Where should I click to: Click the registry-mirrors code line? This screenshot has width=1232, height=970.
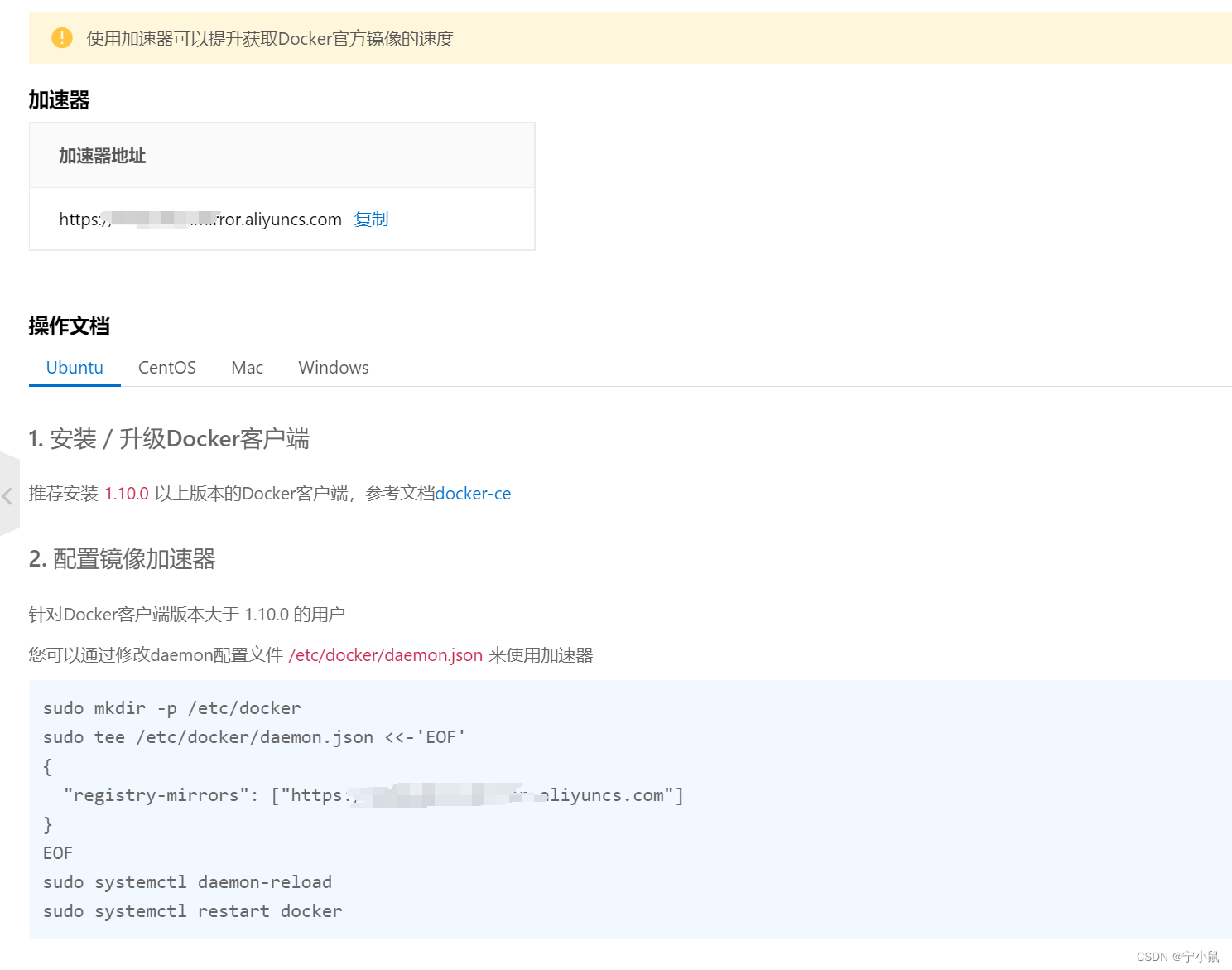tap(373, 795)
